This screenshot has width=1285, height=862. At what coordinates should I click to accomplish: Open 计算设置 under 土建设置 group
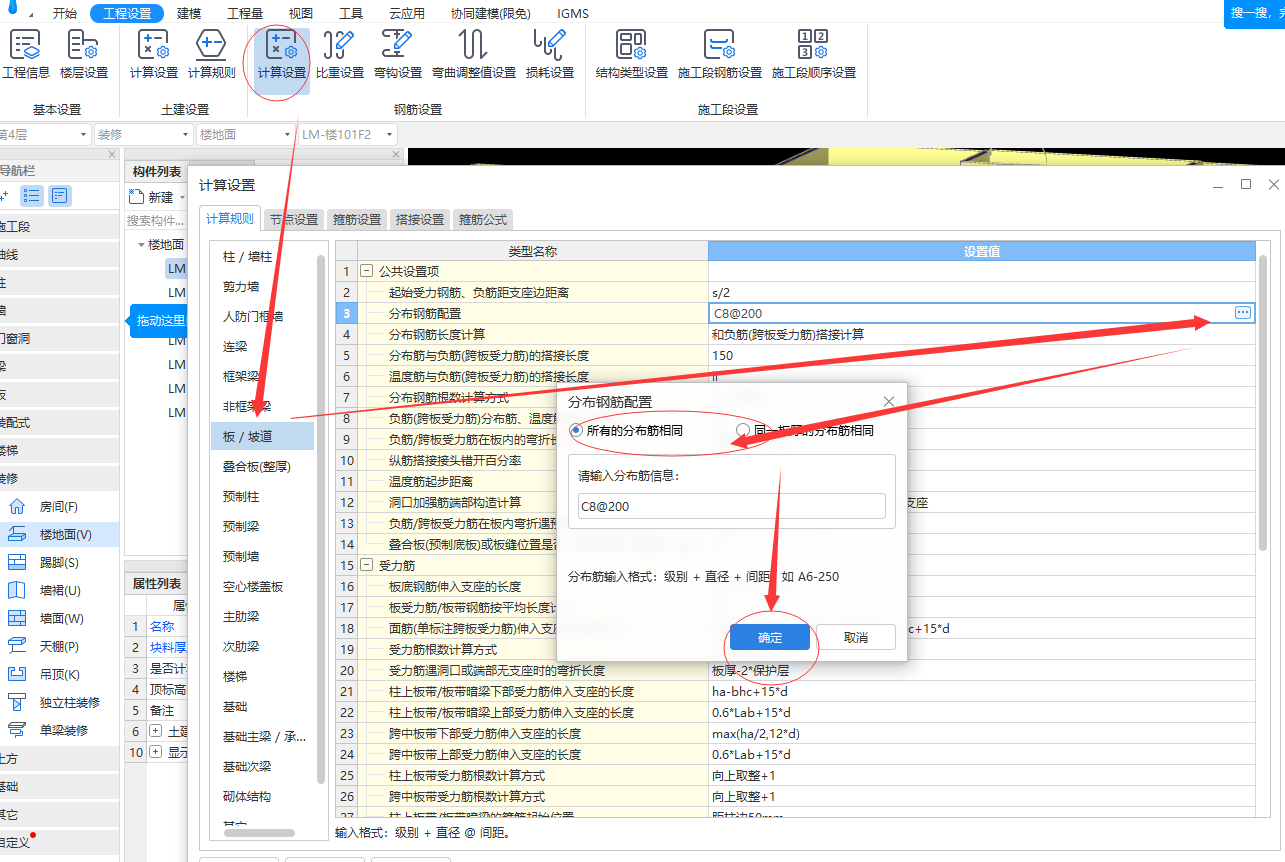point(154,54)
